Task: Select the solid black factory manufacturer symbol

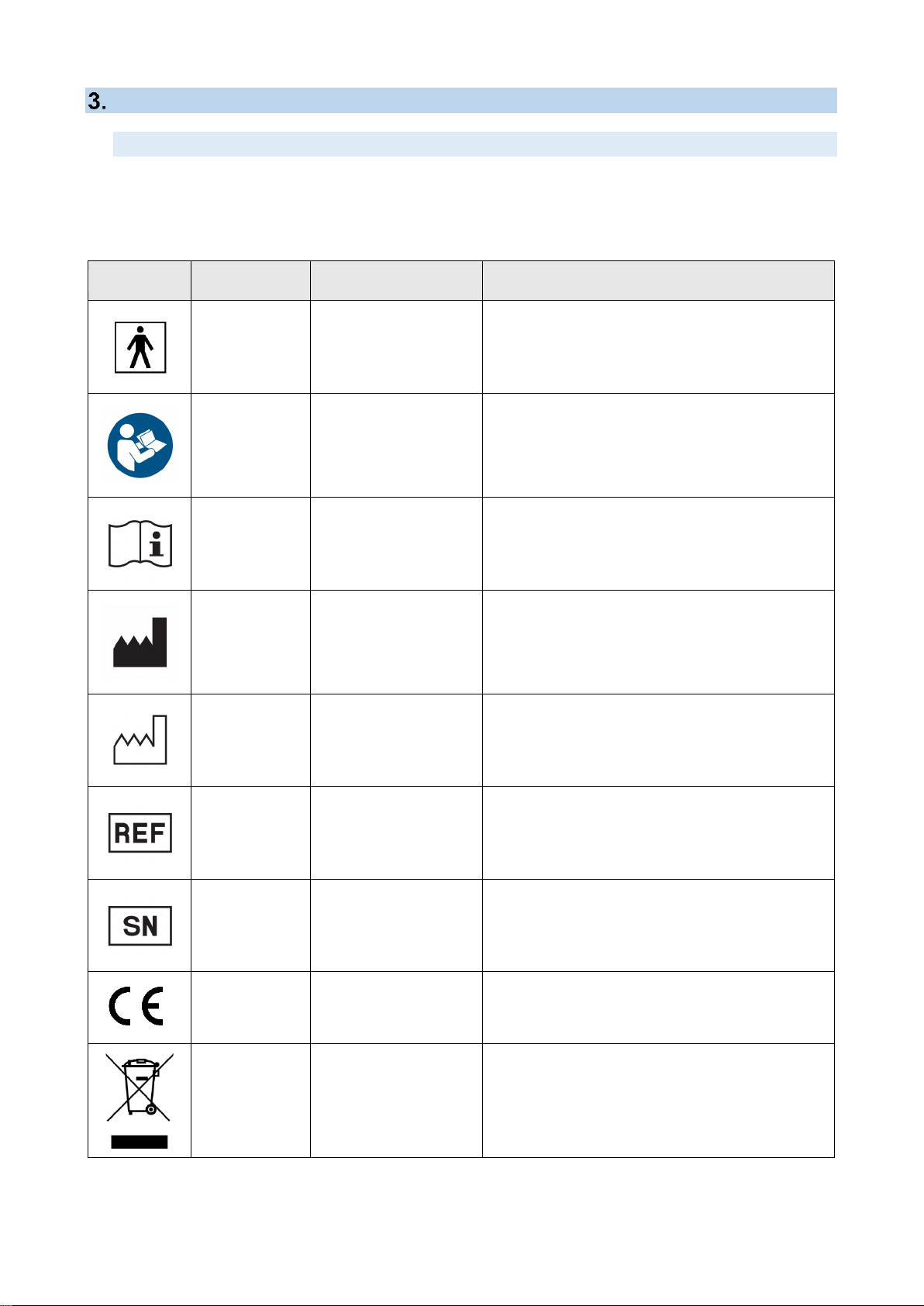Action: [140, 642]
